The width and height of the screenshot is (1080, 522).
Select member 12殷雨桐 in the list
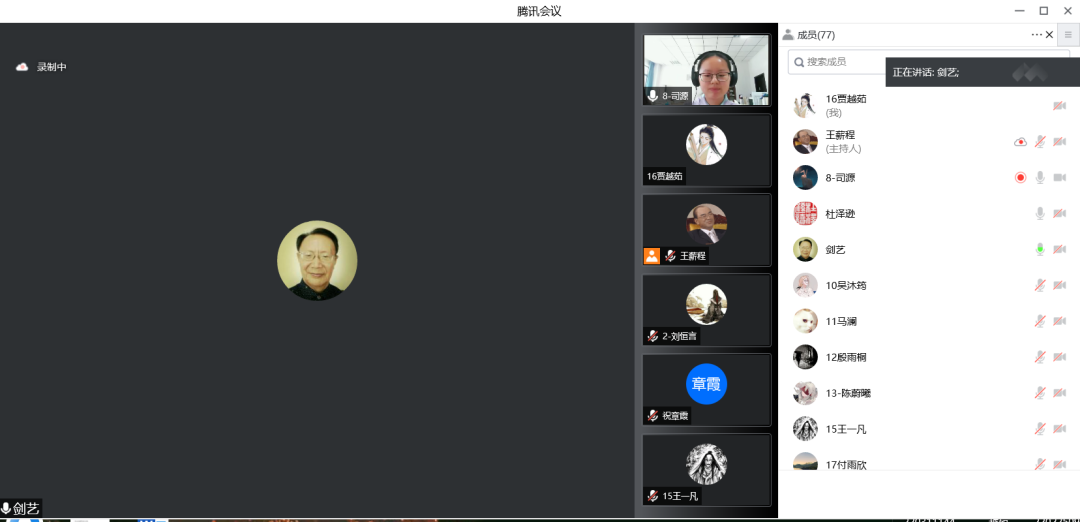tap(846, 357)
